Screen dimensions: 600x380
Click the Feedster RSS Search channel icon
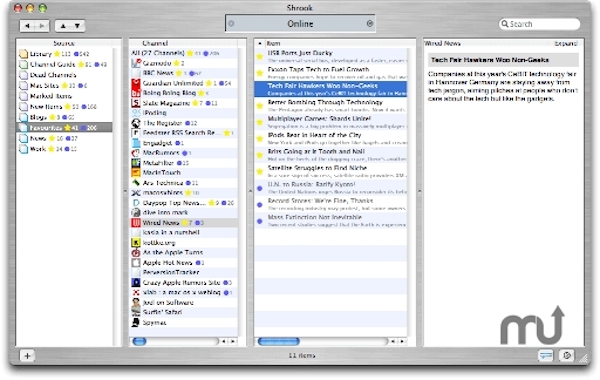pyautogui.click(x=136, y=133)
